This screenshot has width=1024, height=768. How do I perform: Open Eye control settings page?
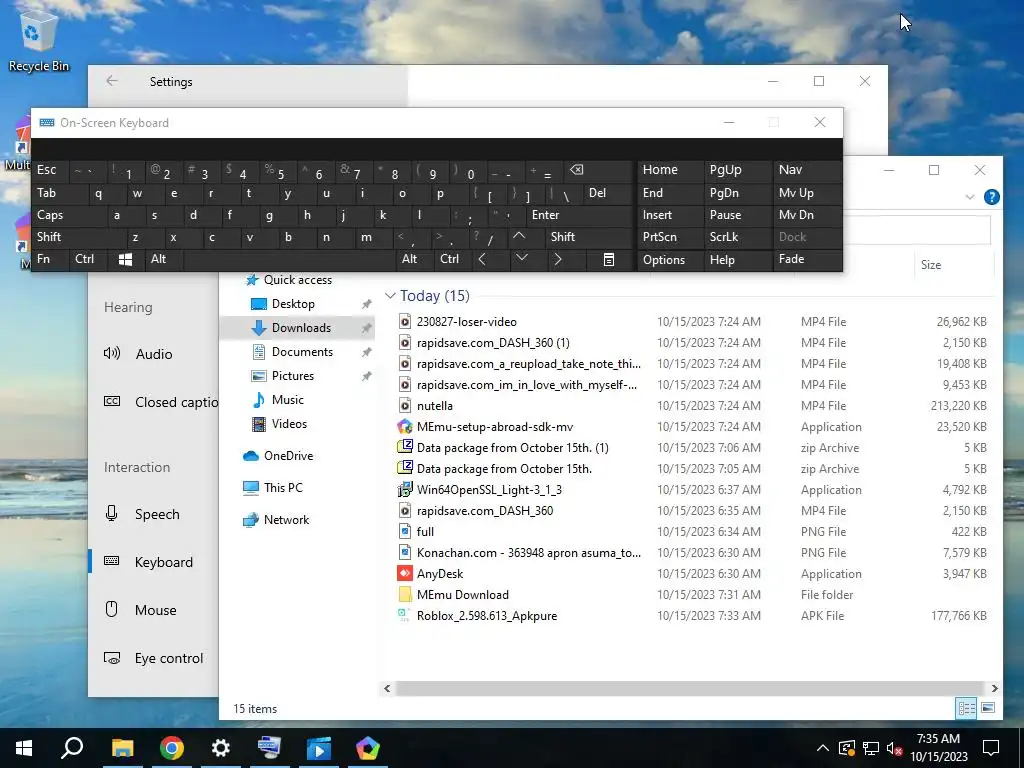coord(153,658)
